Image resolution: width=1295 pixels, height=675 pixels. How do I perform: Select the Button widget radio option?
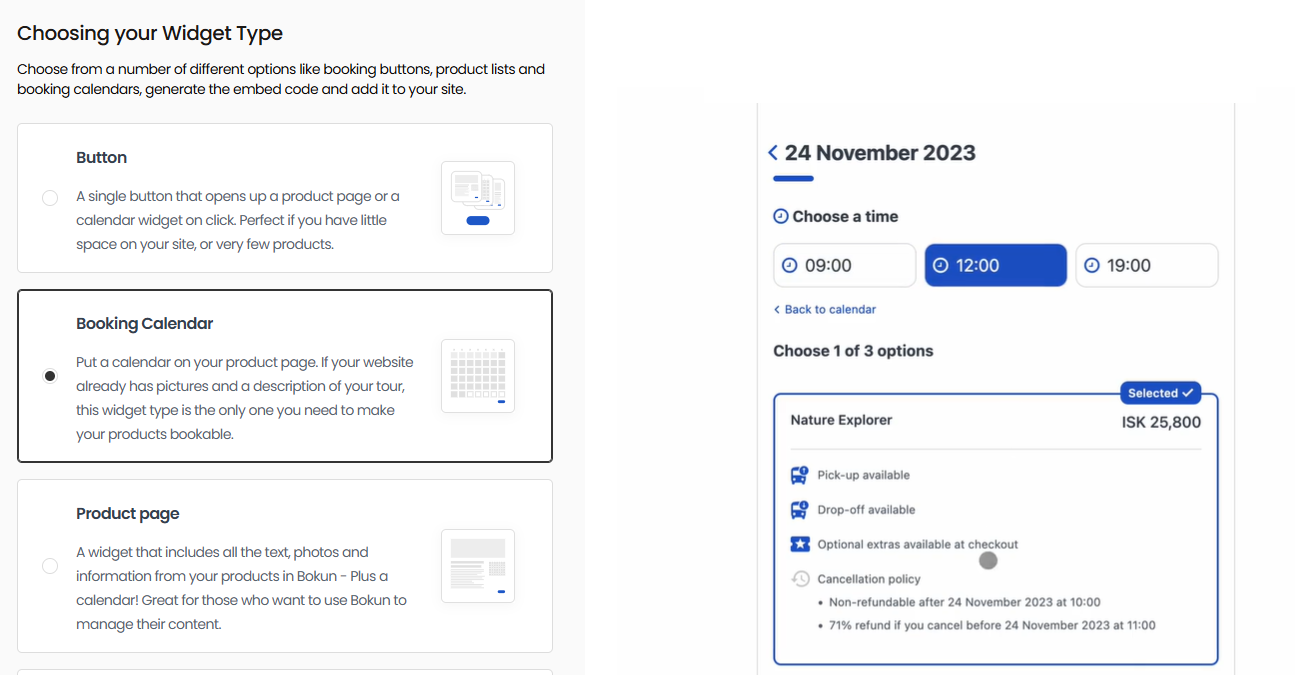50,198
